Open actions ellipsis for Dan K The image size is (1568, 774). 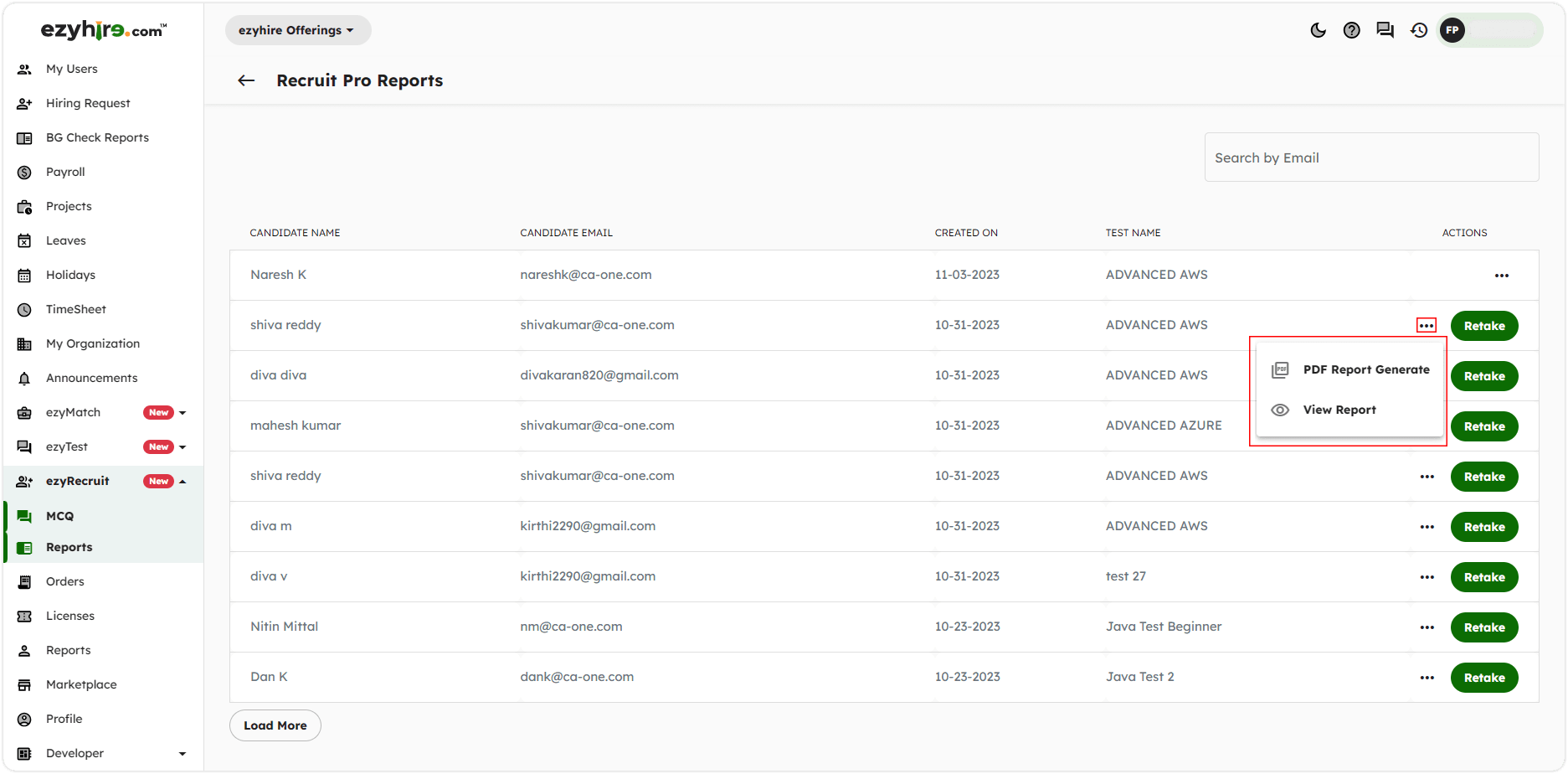(x=1427, y=678)
